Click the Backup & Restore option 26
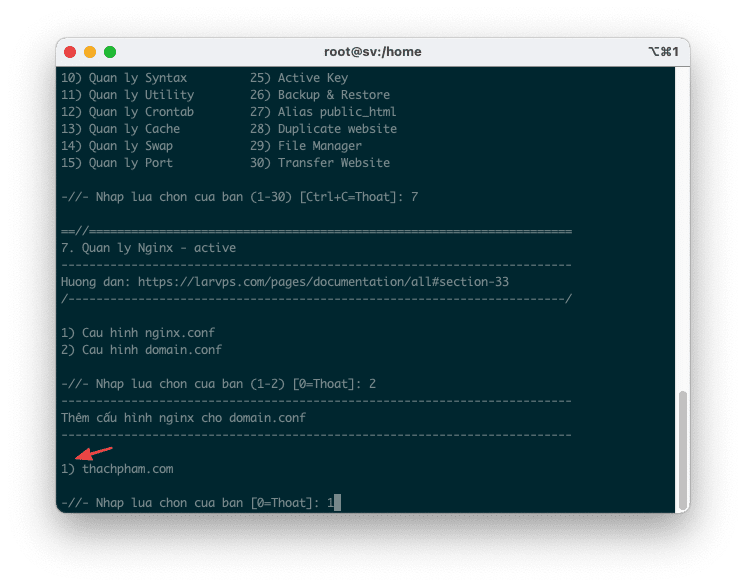This screenshot has width=746, height=587. [x=319, y=95]
